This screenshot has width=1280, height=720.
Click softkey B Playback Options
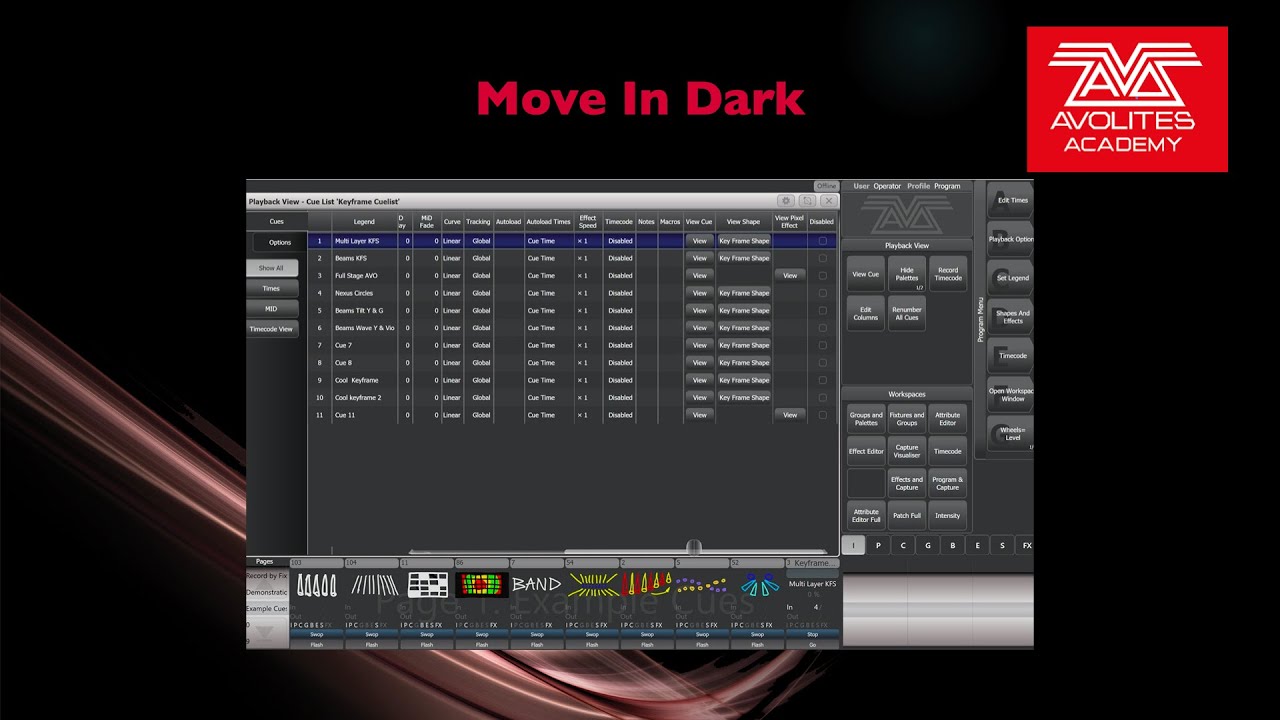(x=1011, y=240)
